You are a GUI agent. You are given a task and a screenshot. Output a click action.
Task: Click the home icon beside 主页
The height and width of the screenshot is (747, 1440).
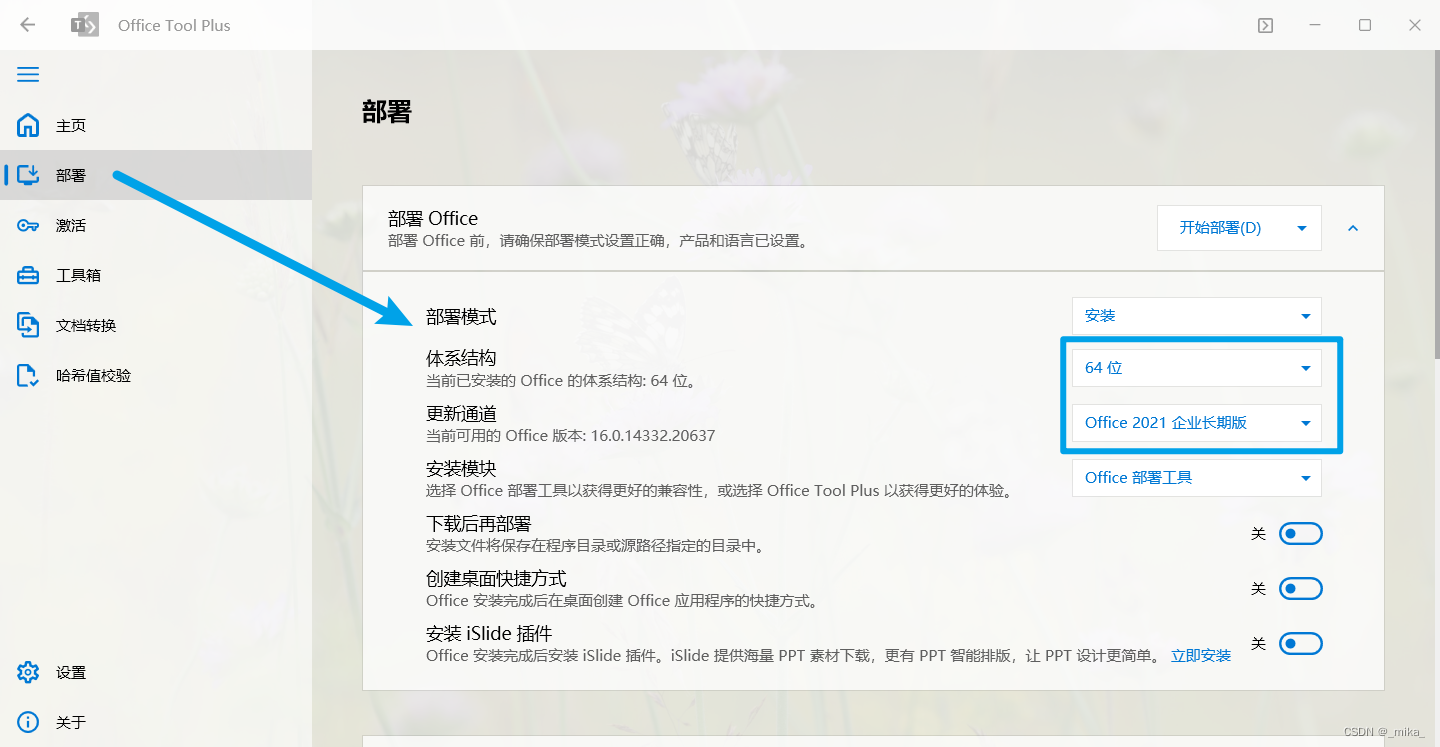pos(28,125)
